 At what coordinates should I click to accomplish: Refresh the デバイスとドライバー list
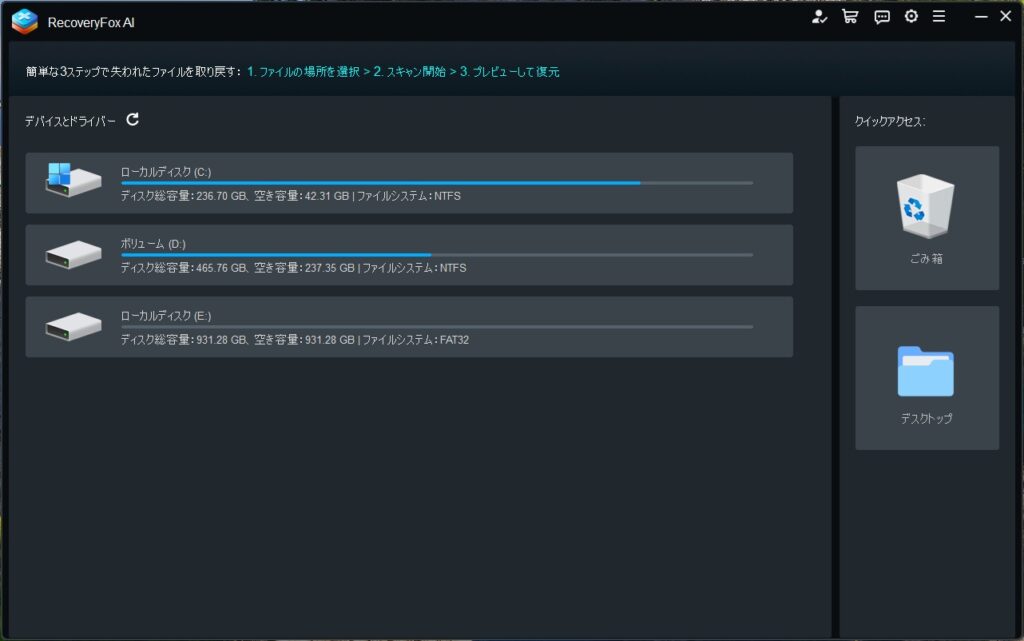tap(133, 120)
